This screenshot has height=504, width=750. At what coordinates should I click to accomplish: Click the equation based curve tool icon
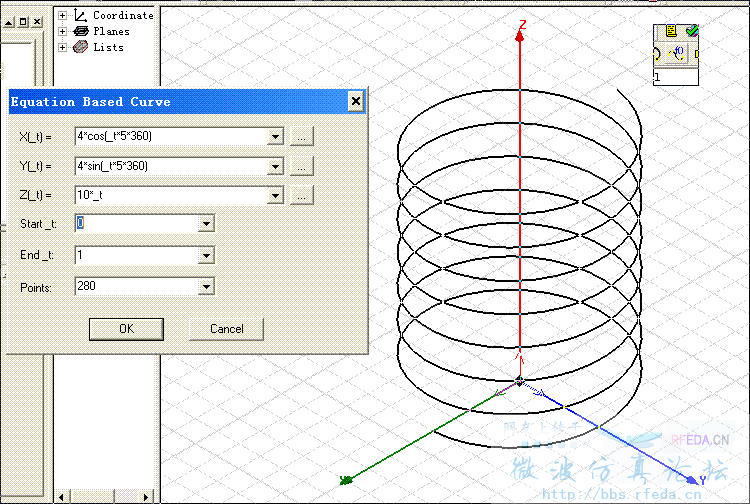(x=677, y=54)
